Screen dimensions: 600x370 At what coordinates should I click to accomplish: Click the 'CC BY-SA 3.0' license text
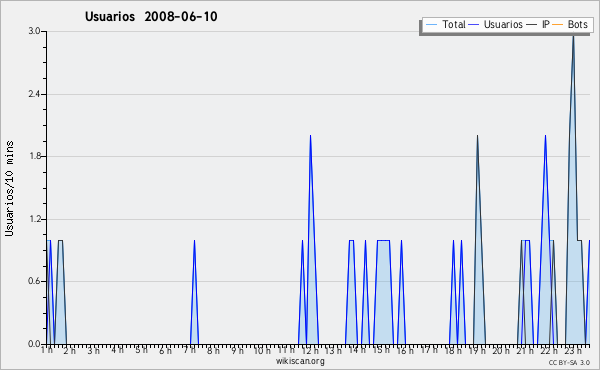pyautogui.click(x=569, y=362)
